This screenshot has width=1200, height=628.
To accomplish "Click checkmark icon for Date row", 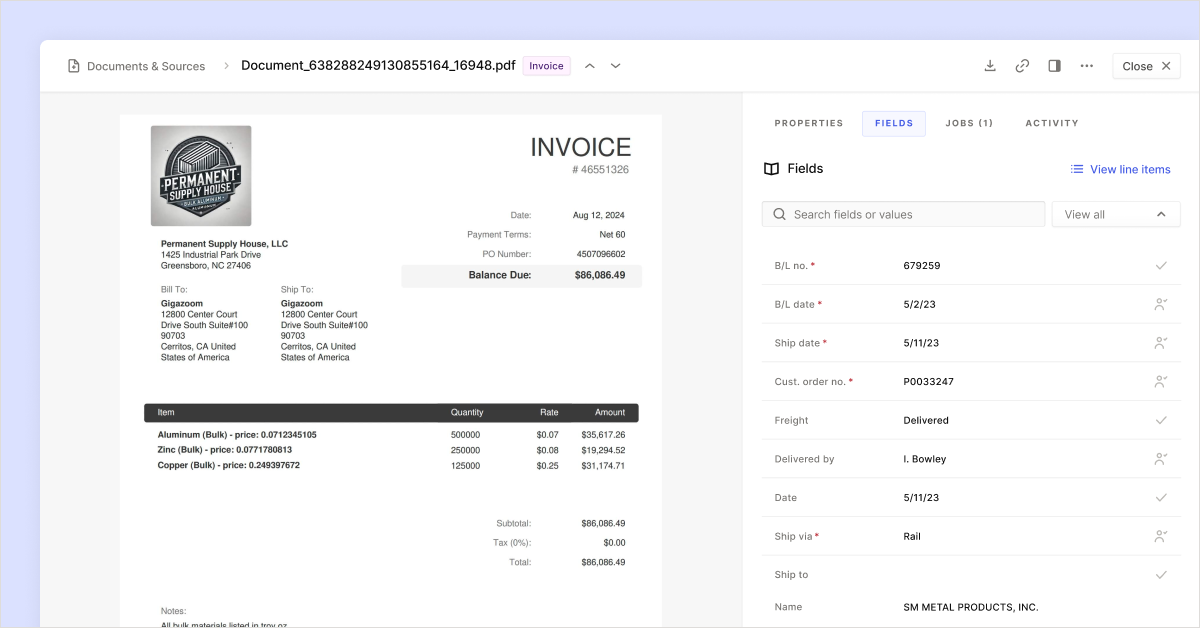I will [x=1161, y=497].
